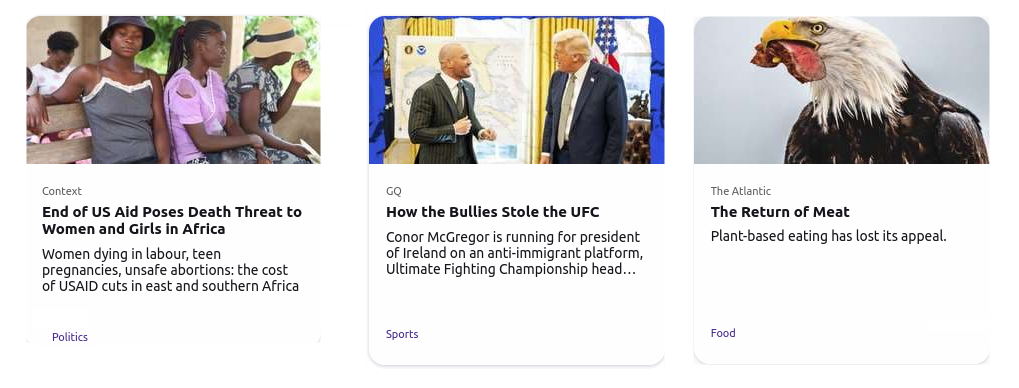Click the woman in pink shirt

(203, 97)
